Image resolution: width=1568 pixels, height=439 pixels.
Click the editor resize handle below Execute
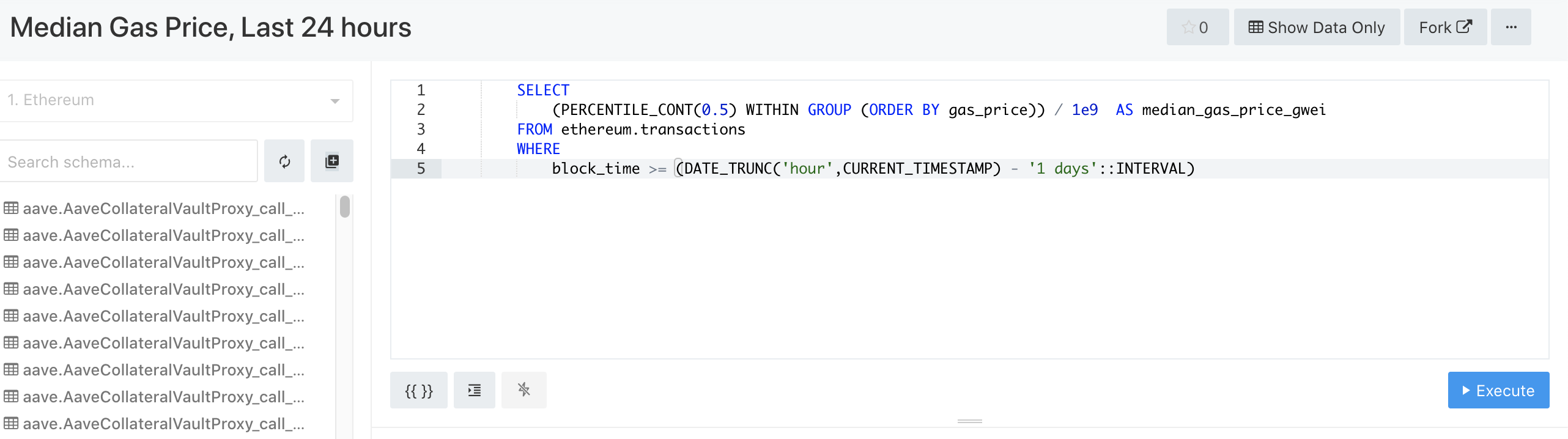tap(970, 421)
